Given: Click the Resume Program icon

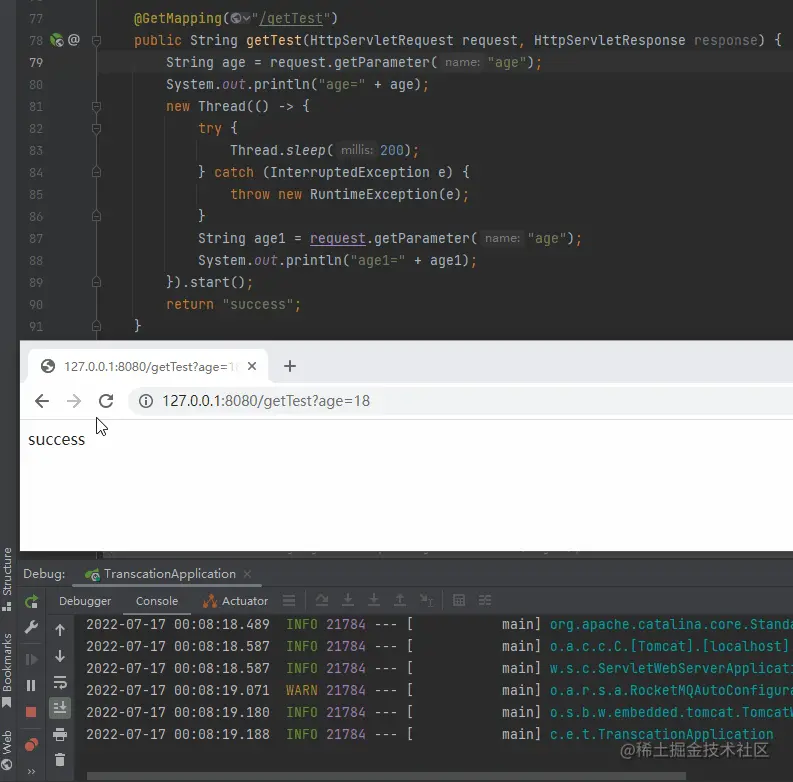Looking at the screenshot, I should (31, 659).
